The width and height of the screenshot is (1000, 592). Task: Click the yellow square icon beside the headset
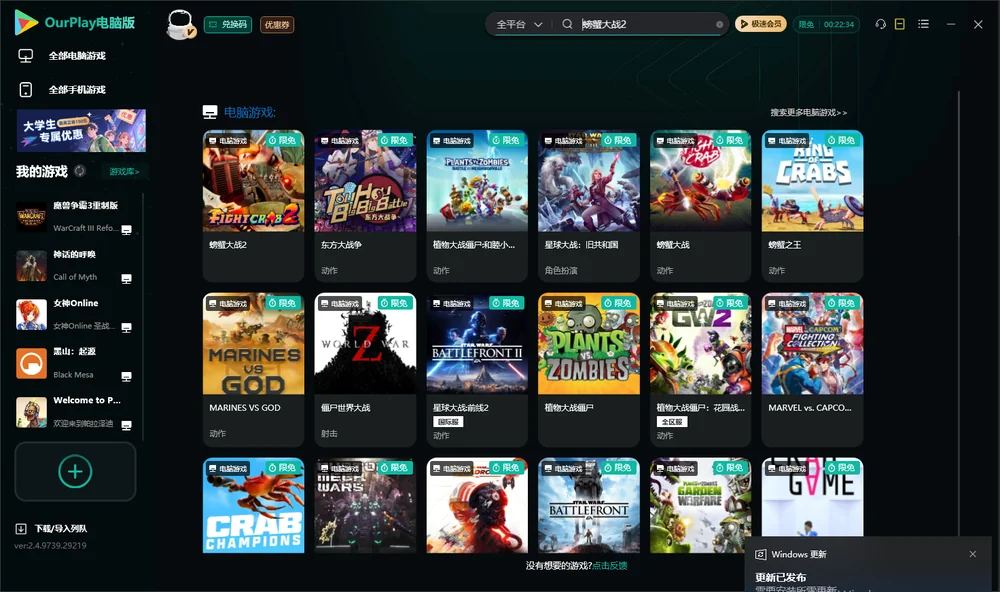tap(900, 24)
